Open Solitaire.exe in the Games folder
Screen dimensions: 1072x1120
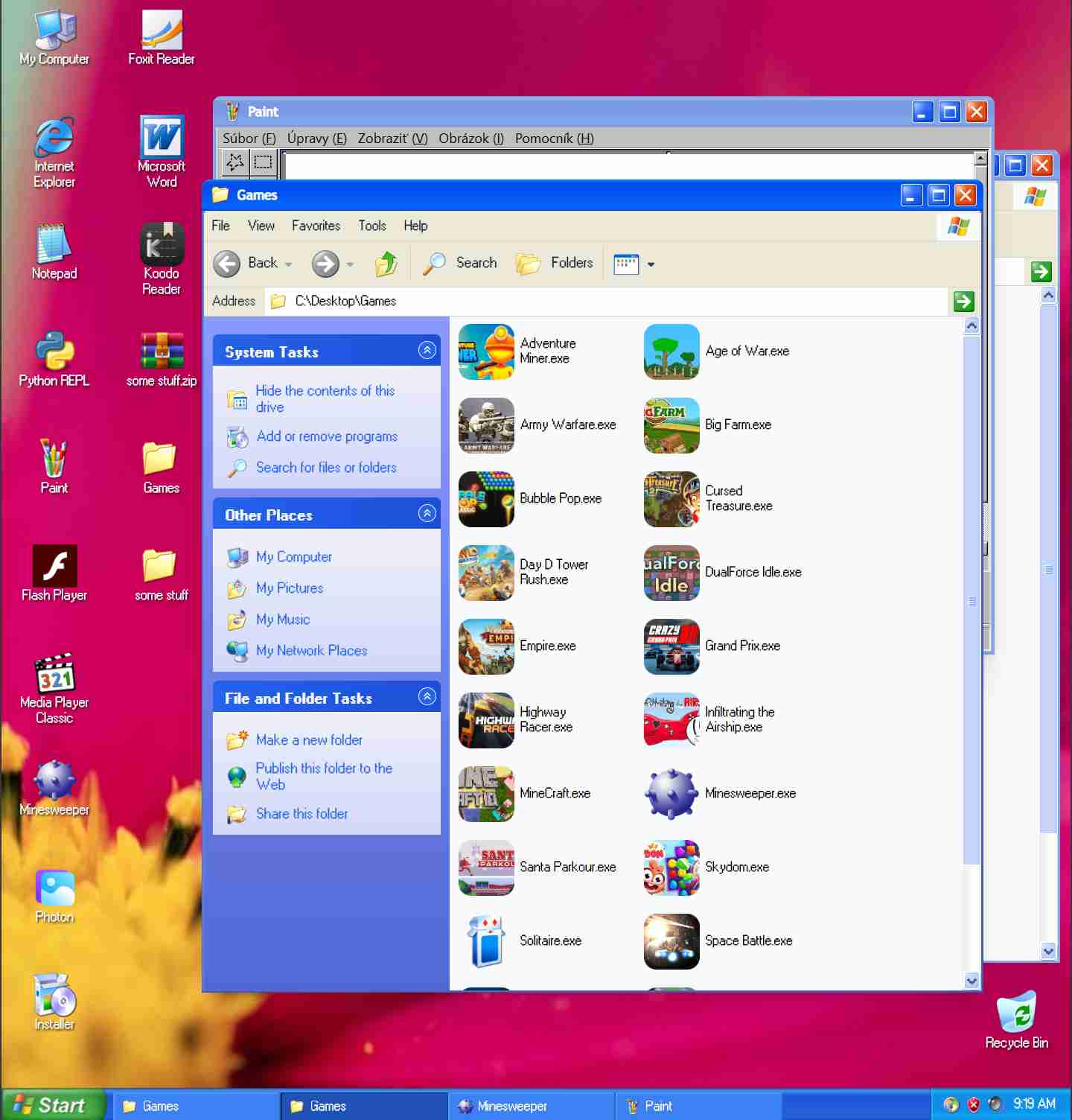(485, 941)
